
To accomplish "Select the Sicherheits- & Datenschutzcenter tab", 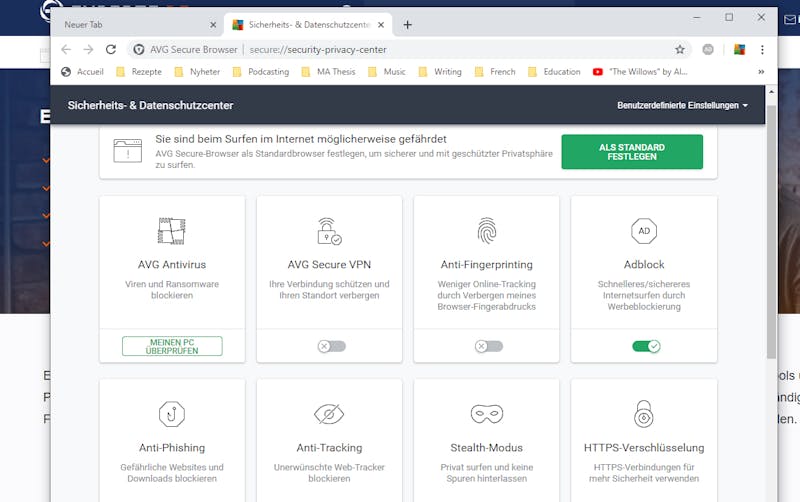I will pos(308,24).
